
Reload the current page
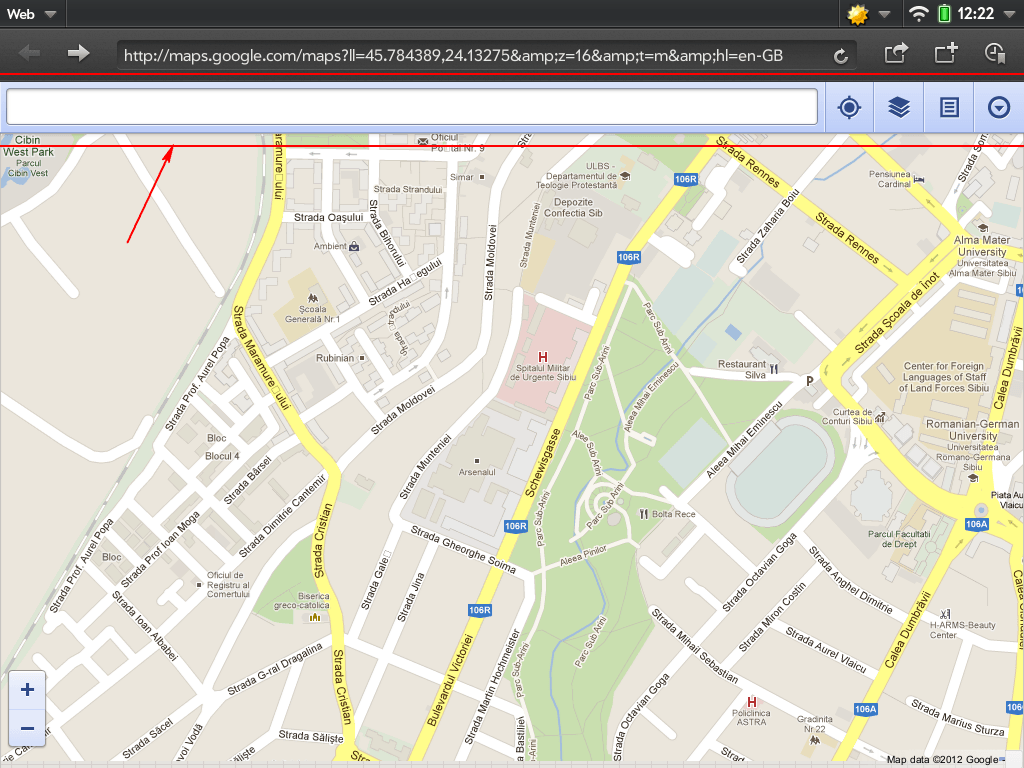tap(841, 55)
